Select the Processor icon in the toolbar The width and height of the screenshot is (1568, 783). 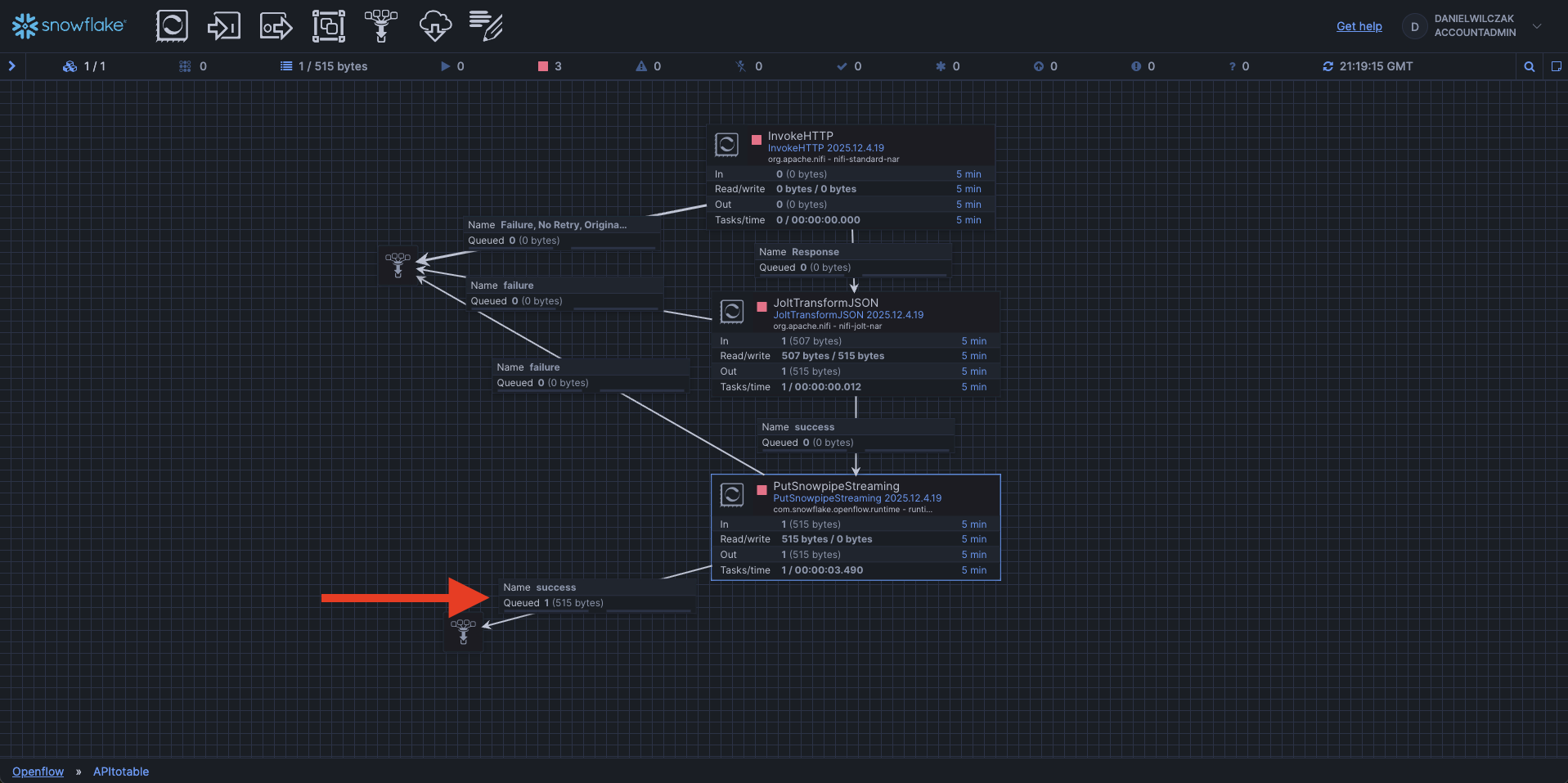(172, 26)
